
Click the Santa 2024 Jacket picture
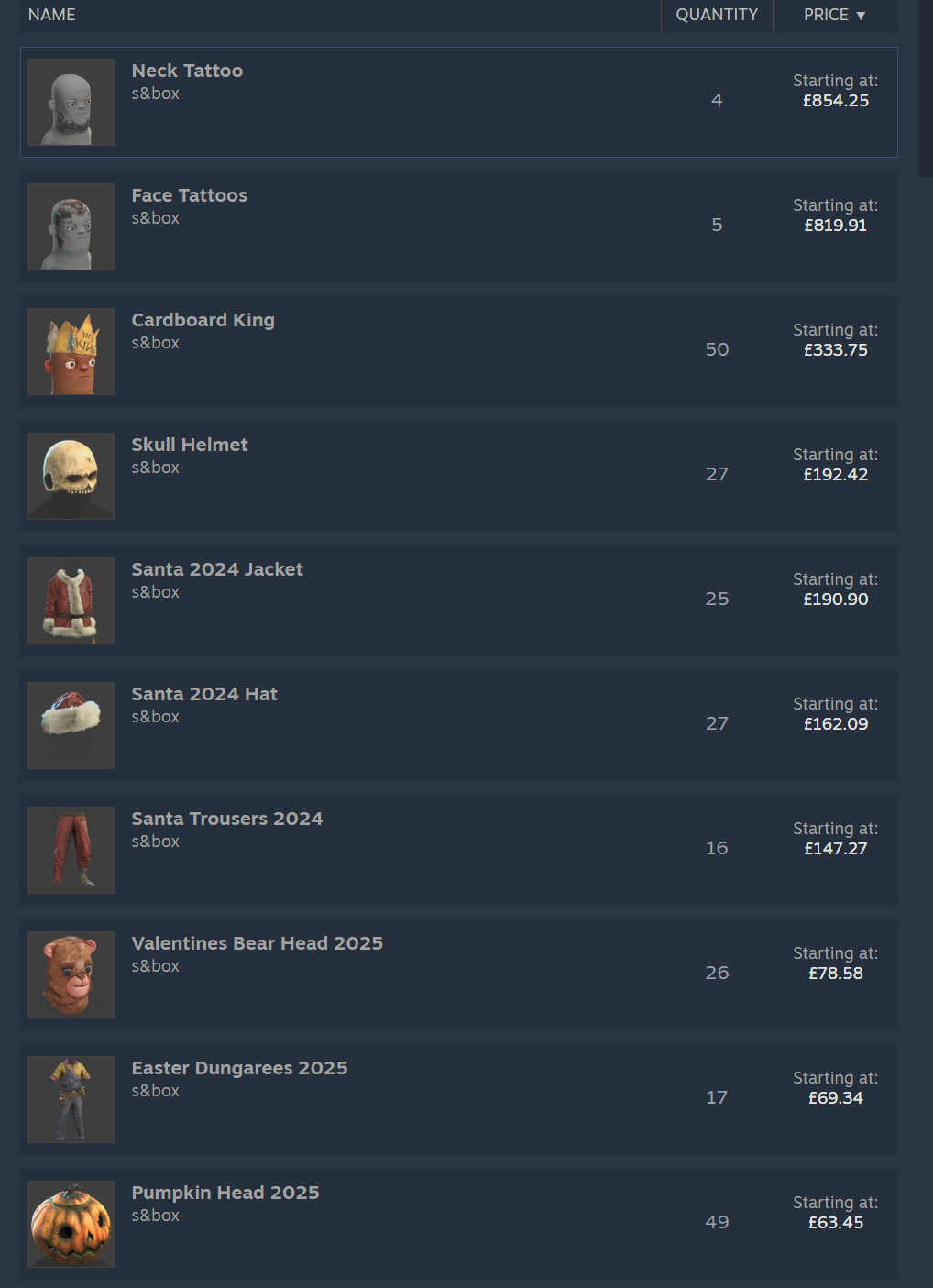(x=71, y=600)
